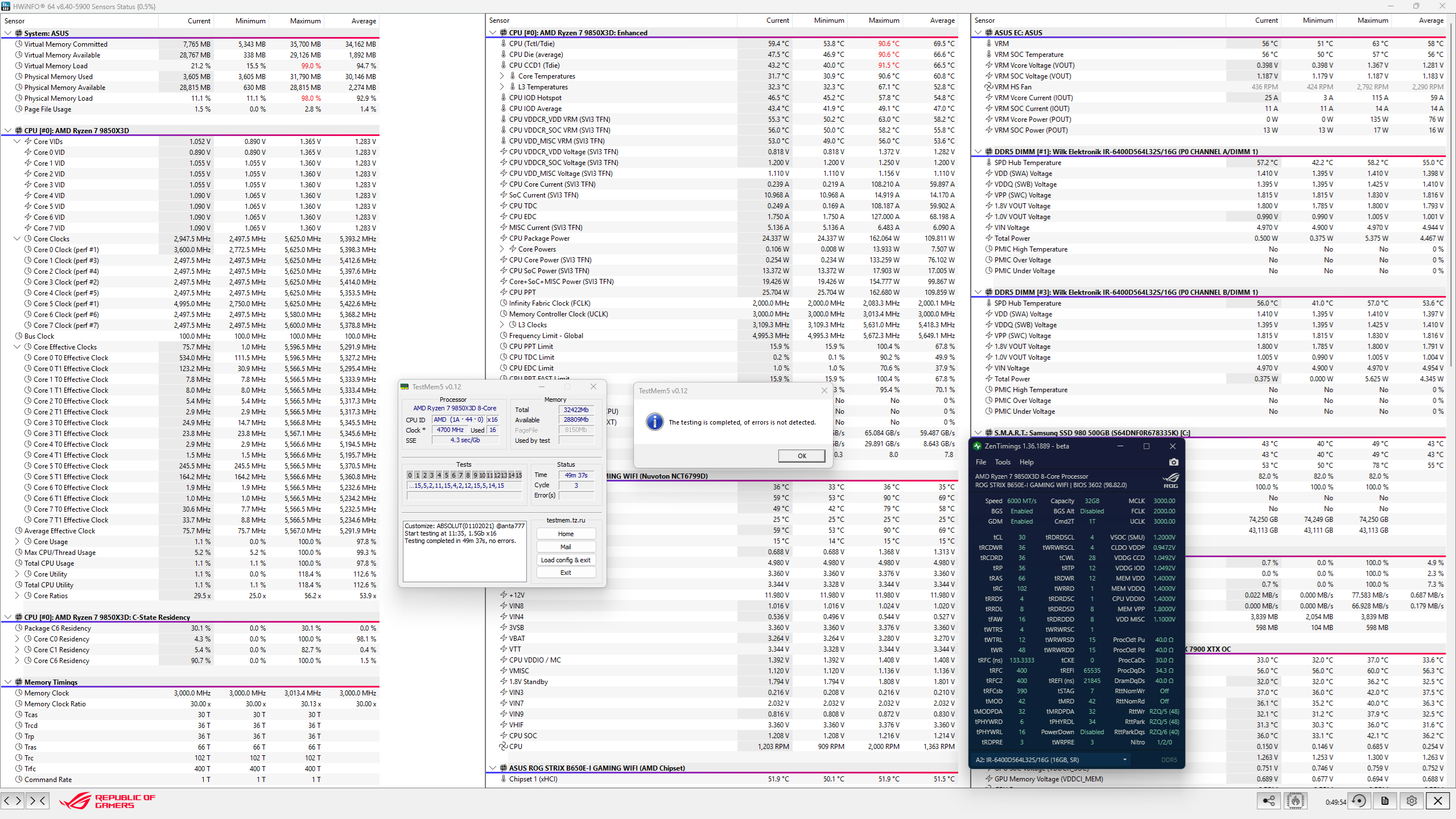
Task: Expand the Core Temperatures tree row
Action: coord(502,76)
